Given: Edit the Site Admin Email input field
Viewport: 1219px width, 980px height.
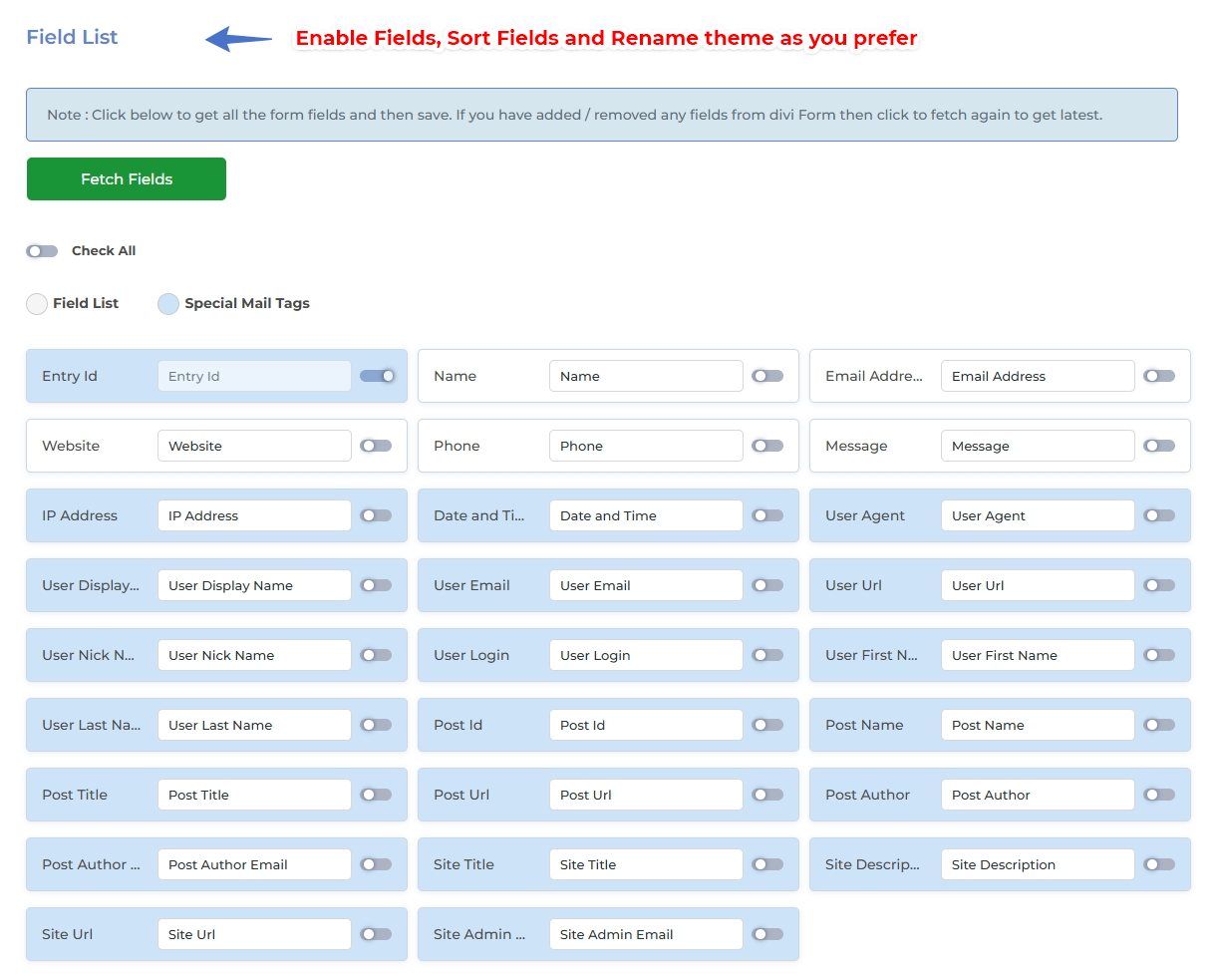Looking at the screenshot, I should [646, 934].
